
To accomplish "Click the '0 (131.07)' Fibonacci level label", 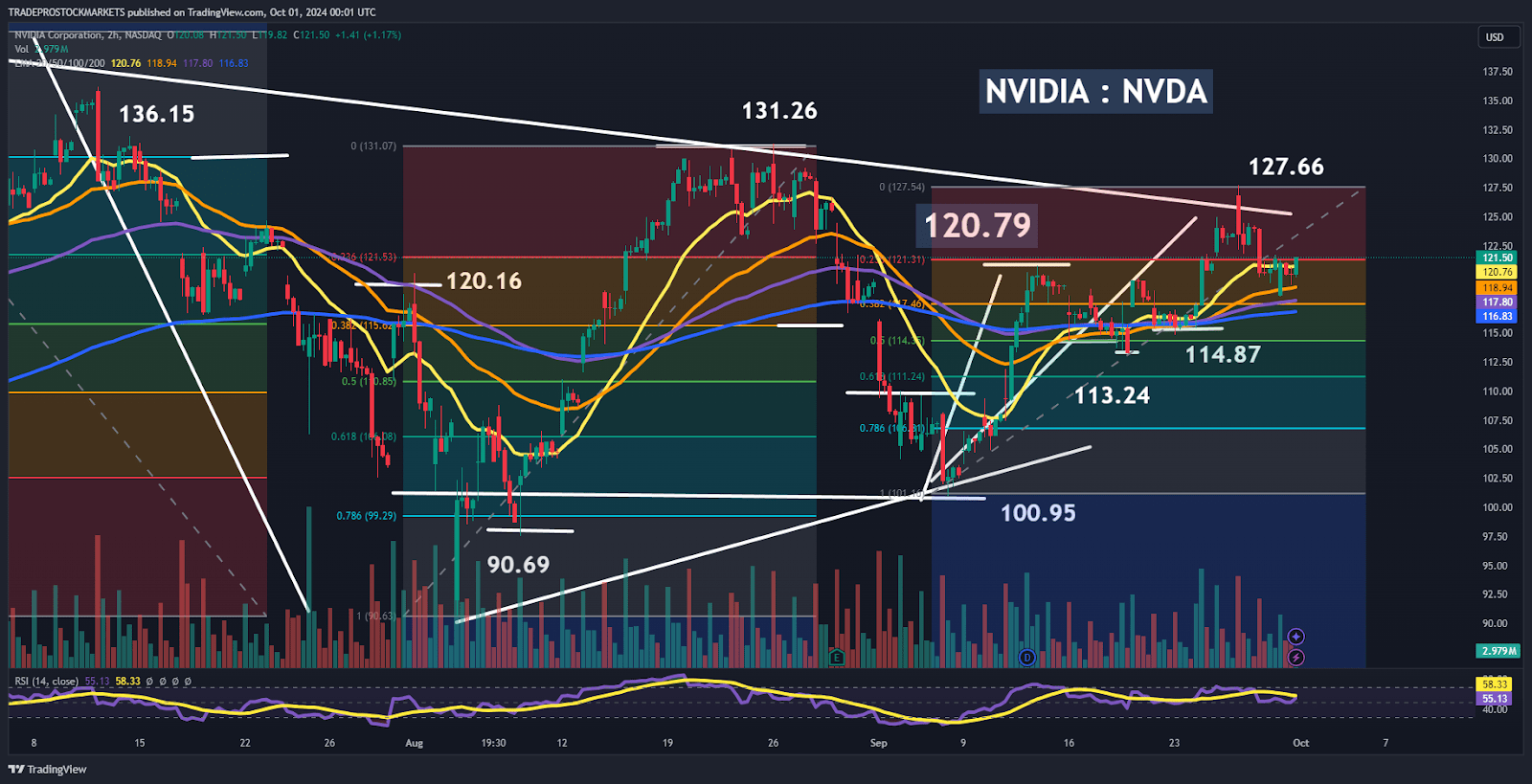I will tap(373, 146).
